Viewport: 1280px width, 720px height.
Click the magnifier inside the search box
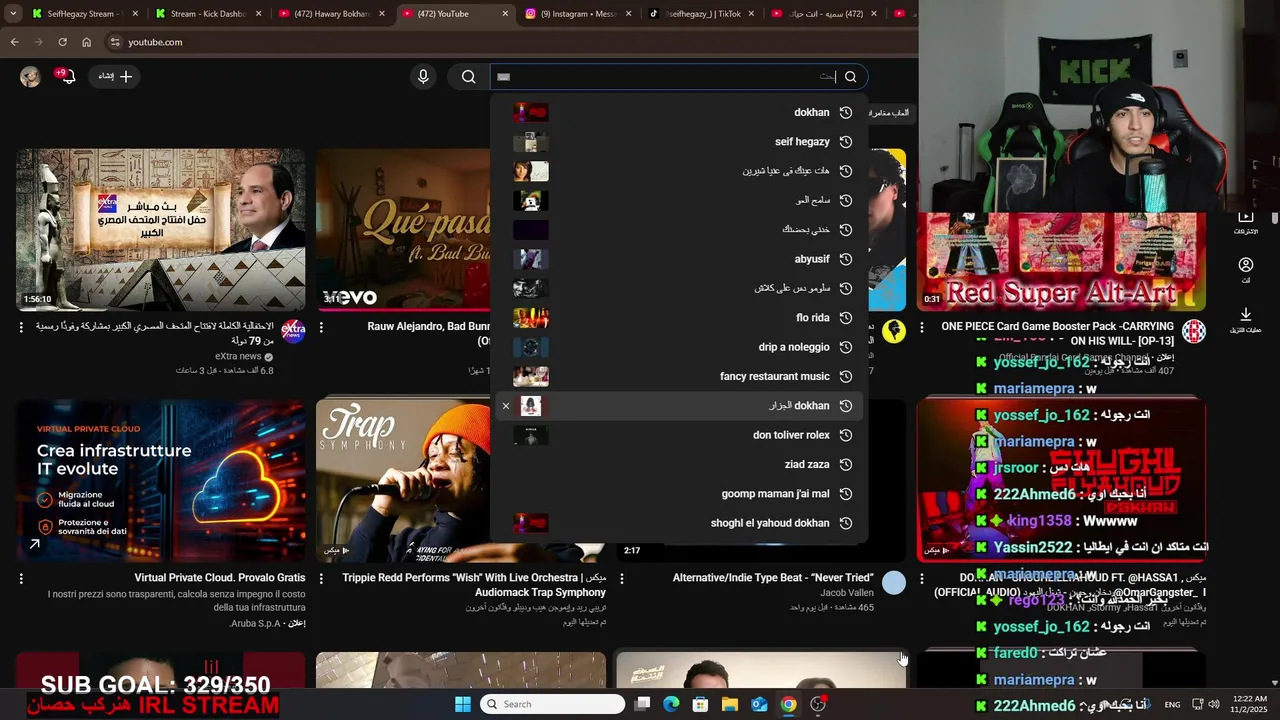pos(850,77)
